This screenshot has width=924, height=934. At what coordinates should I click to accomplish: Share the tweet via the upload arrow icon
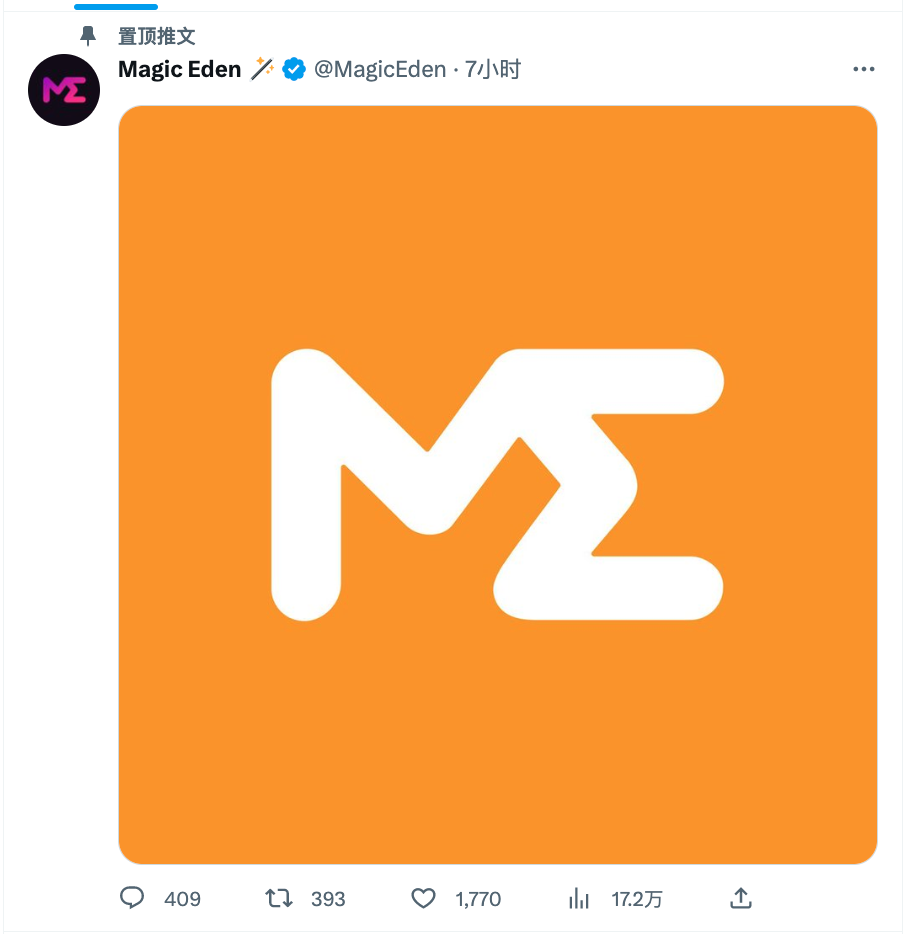coord(741,898)
